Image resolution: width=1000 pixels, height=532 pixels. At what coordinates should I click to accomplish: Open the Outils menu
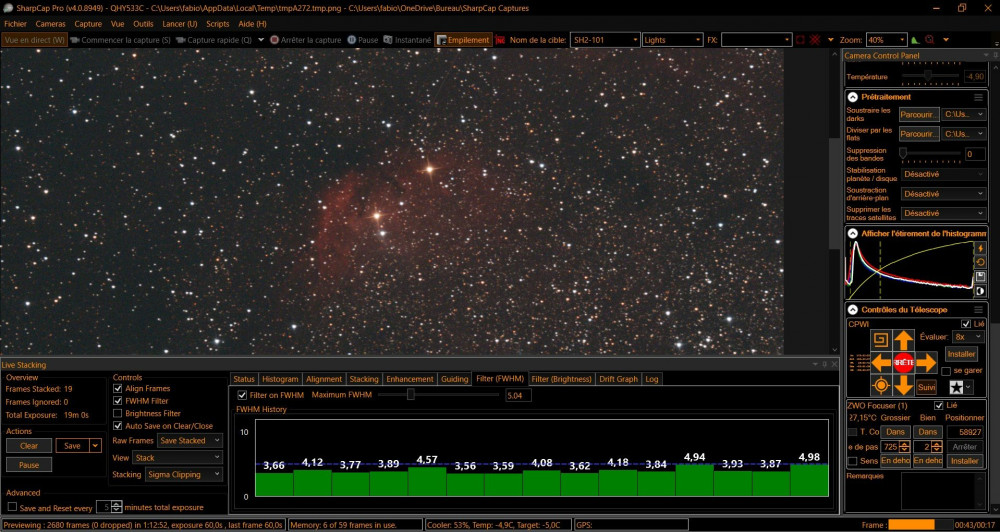(x=143, y=24)
